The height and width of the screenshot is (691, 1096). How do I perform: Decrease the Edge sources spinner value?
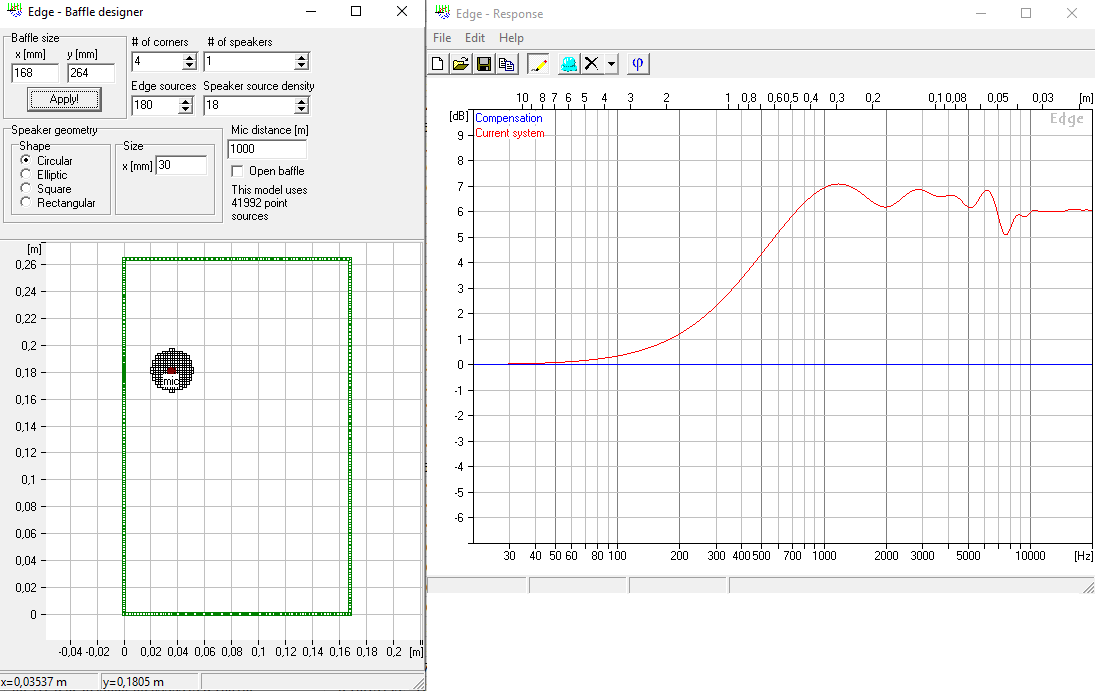point(185,110)
